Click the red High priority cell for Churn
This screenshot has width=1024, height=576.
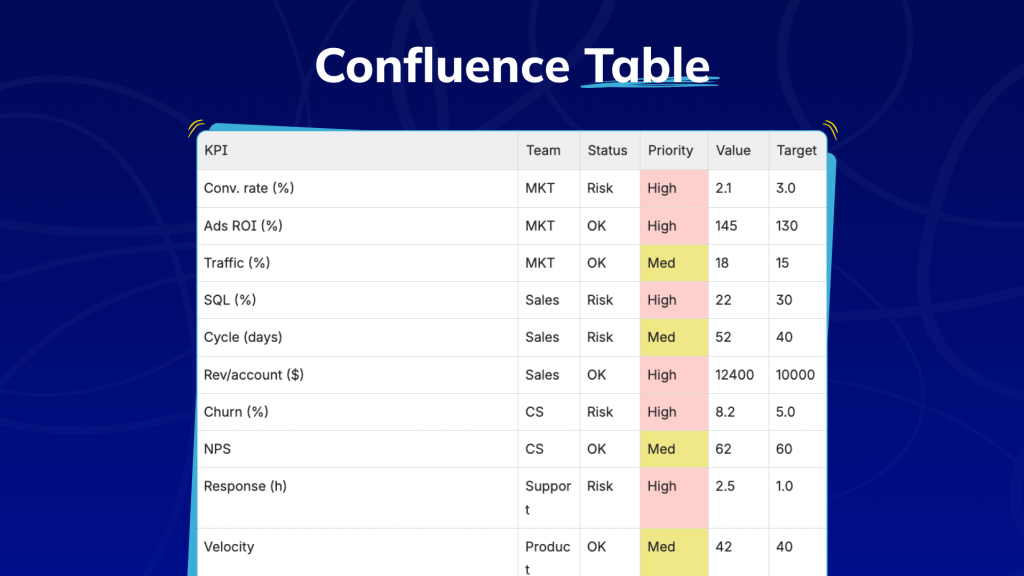pyautogui.click(x=672, y=412)
